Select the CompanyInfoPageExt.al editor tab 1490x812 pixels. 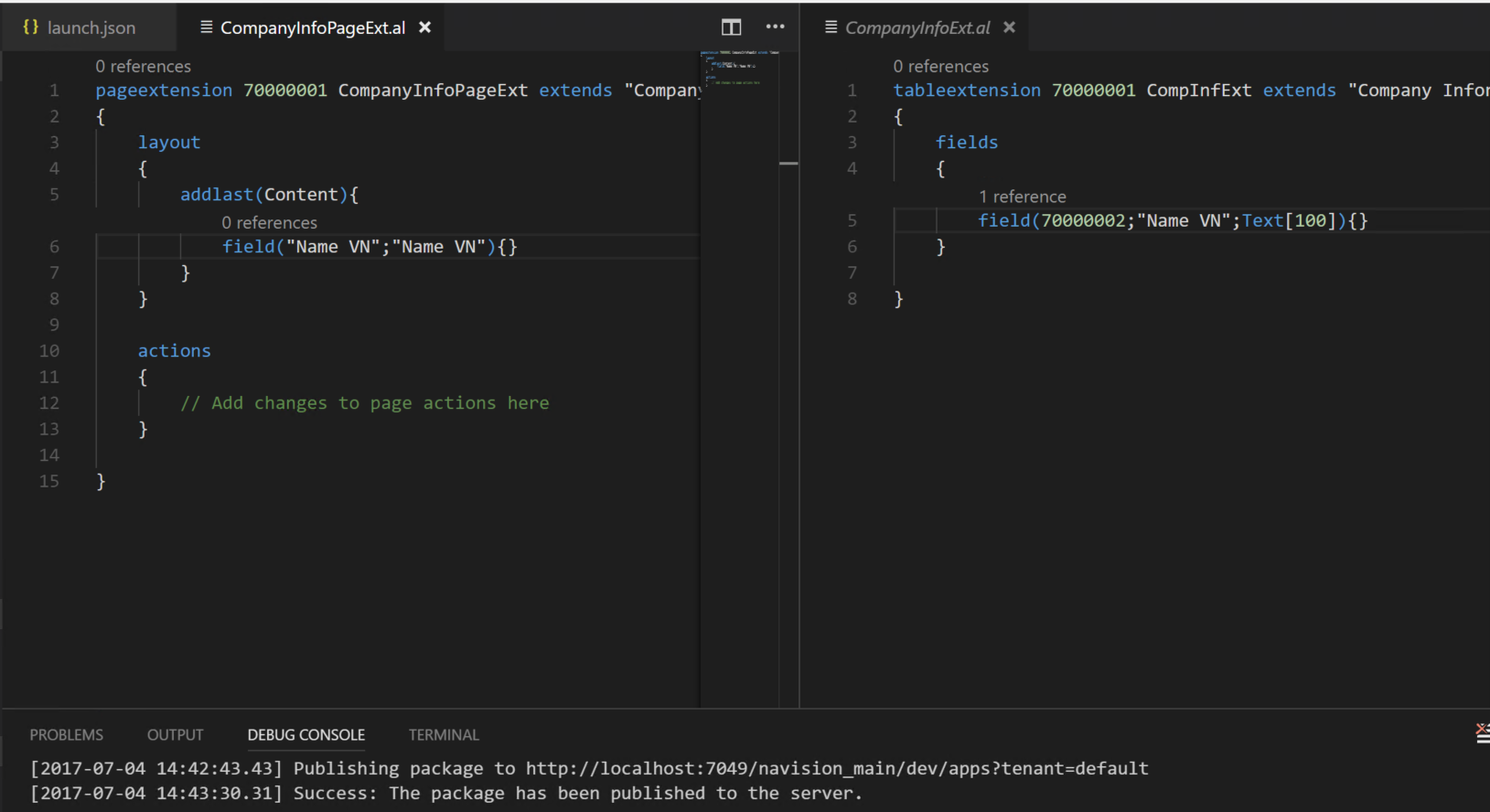(313, 27)
